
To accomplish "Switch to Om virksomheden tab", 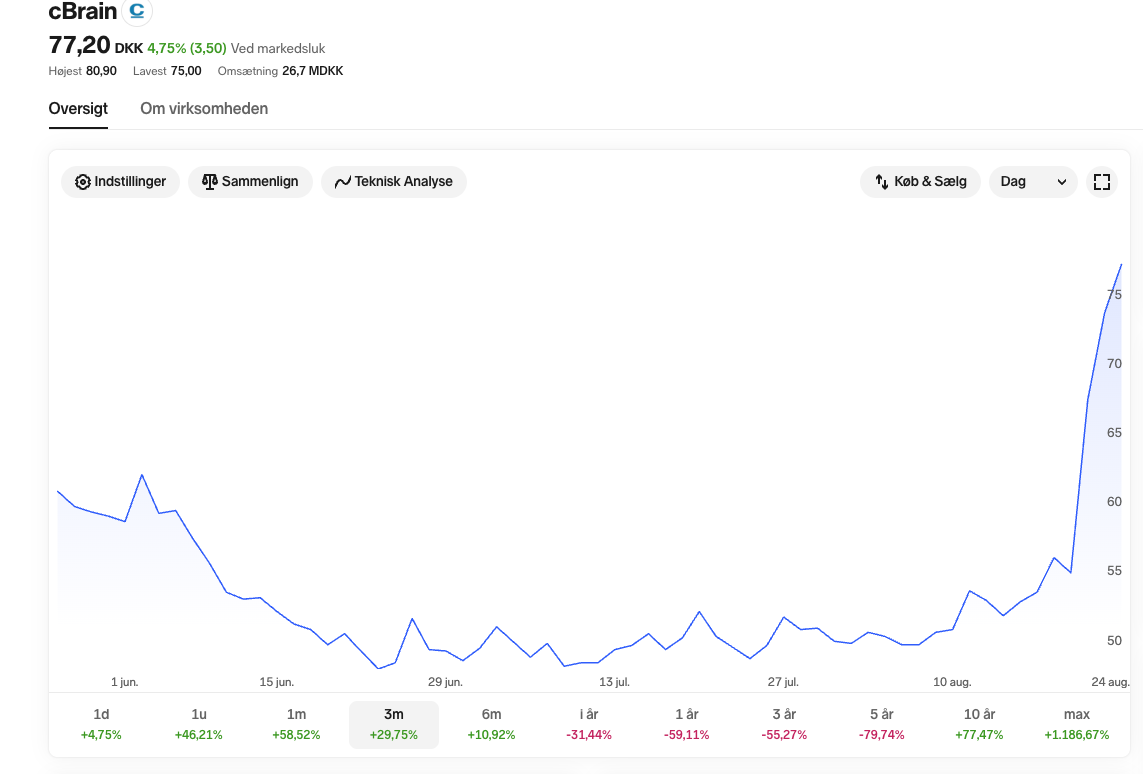I will tap(204, 109).
